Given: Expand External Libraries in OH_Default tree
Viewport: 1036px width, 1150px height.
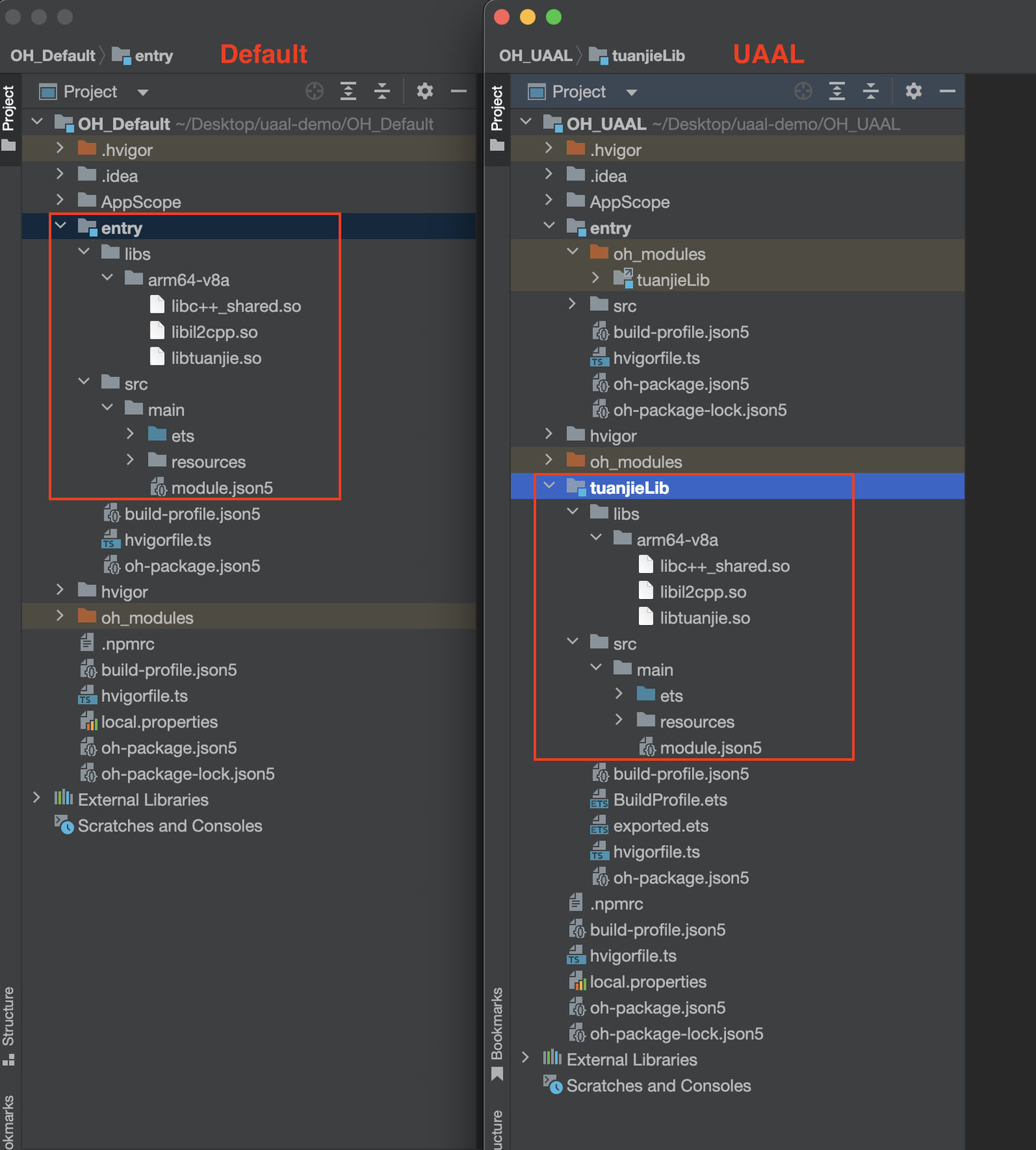Looking at the screenshot, I should [37, 798].
